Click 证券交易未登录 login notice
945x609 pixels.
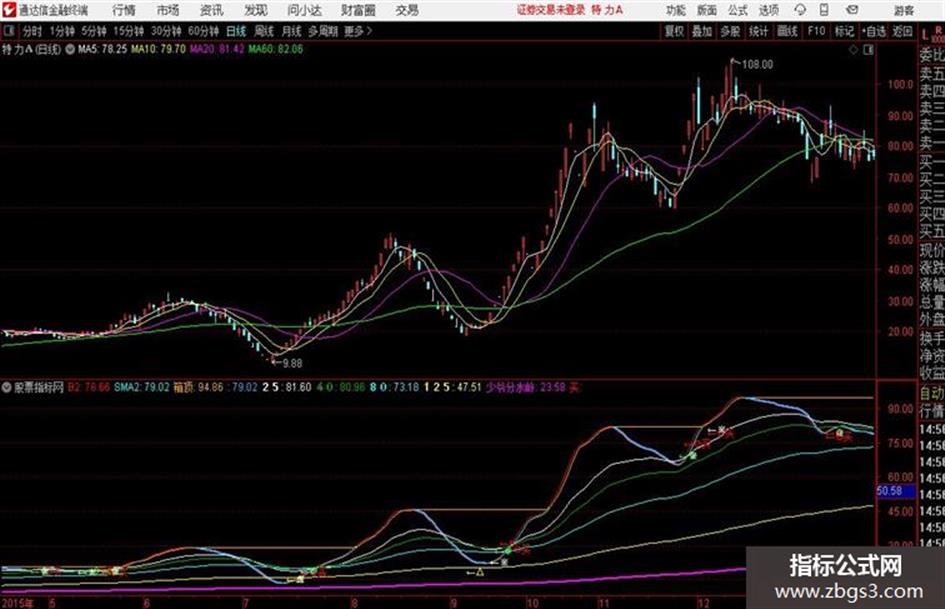coord(551,10)
